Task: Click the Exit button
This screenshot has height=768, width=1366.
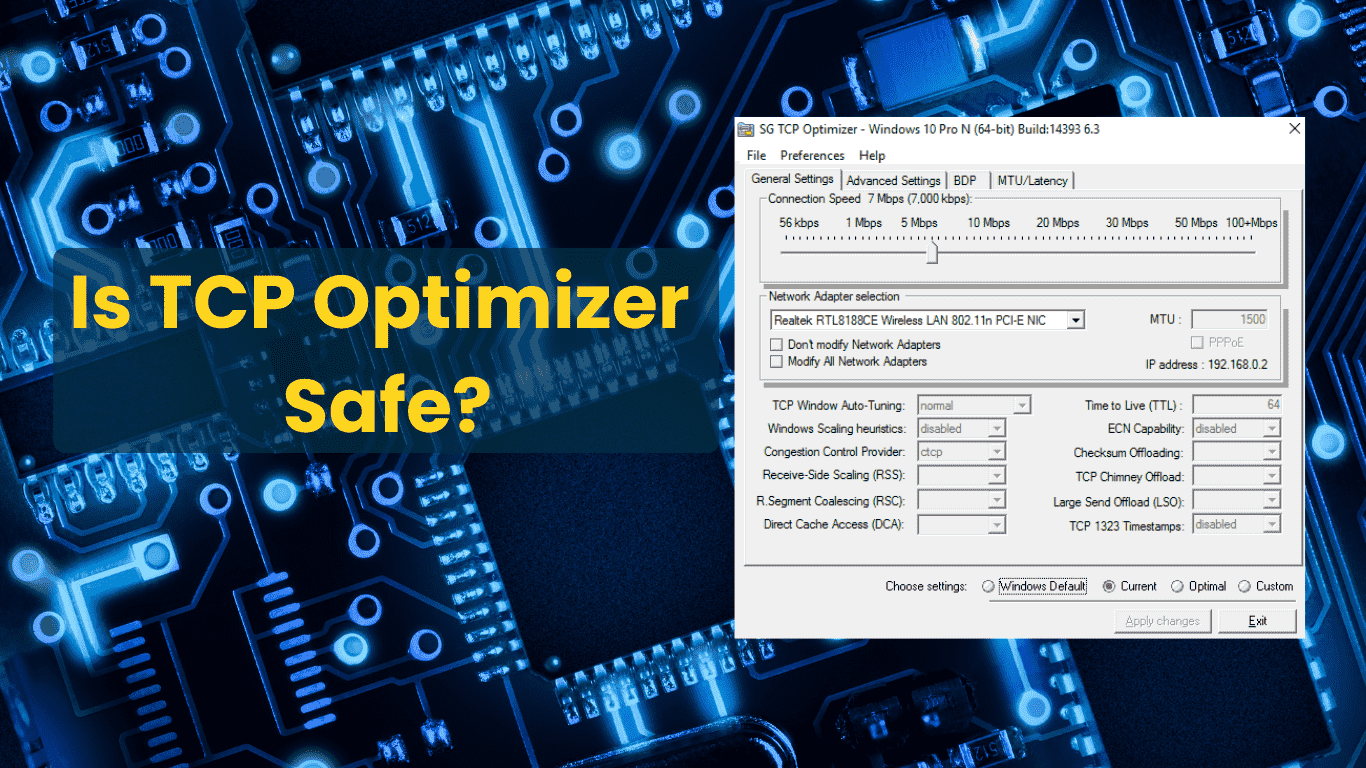Action: coord(1257,620)
